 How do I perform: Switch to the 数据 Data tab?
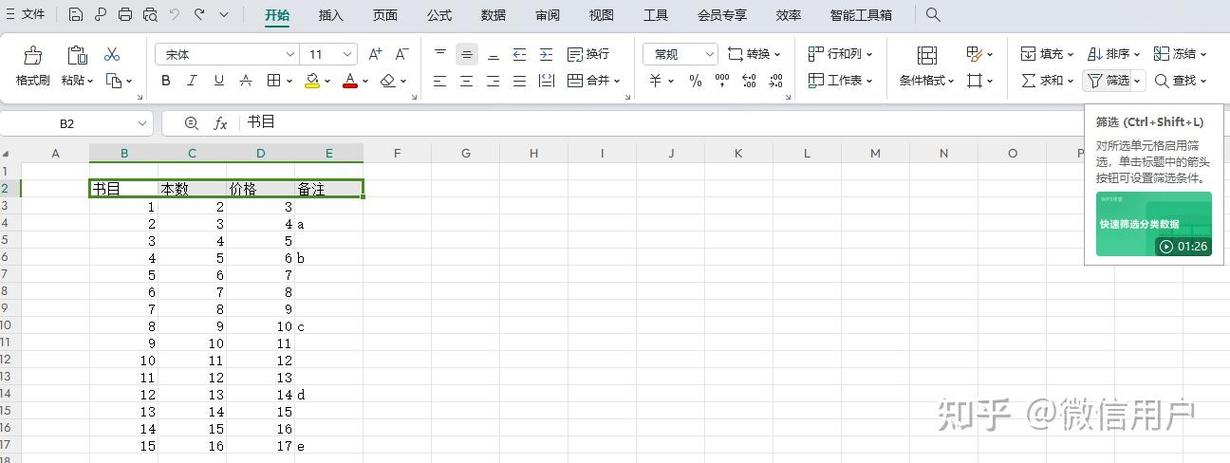click(493, 15)
